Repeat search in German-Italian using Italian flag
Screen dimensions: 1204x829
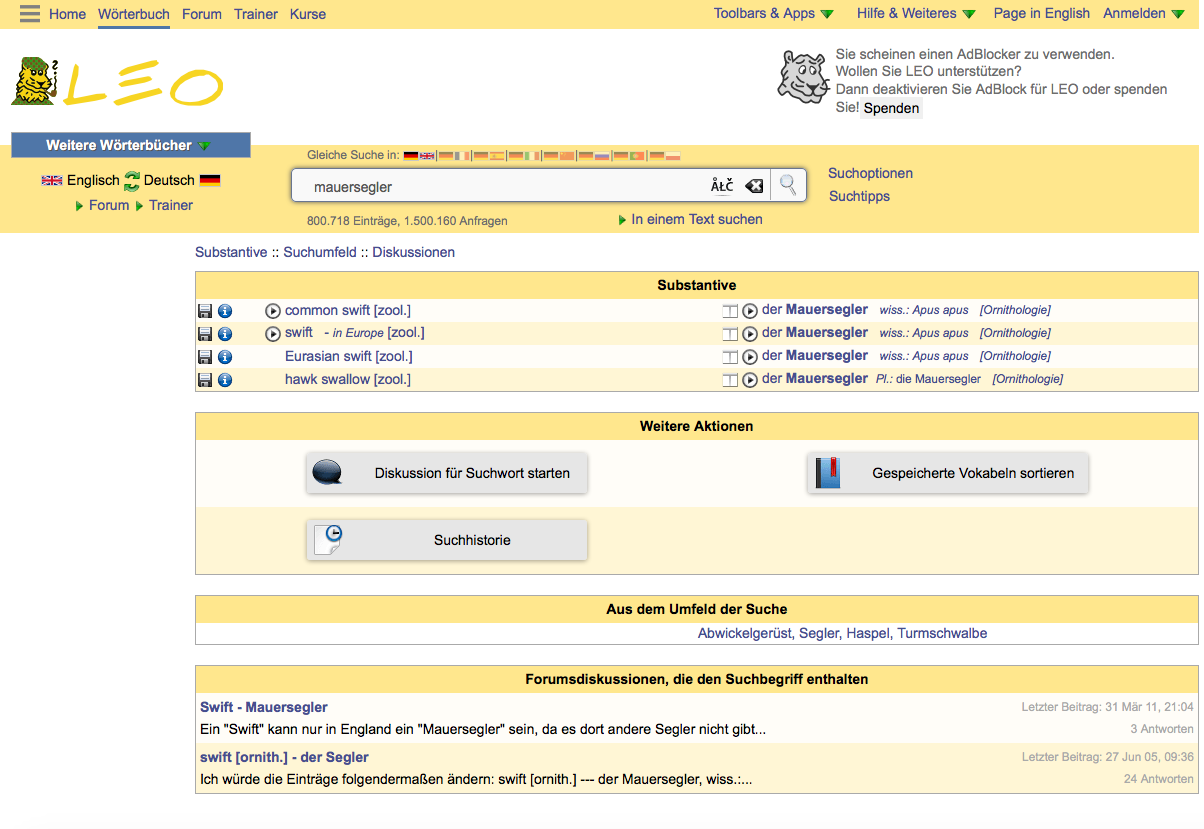[x=532, y=156]
